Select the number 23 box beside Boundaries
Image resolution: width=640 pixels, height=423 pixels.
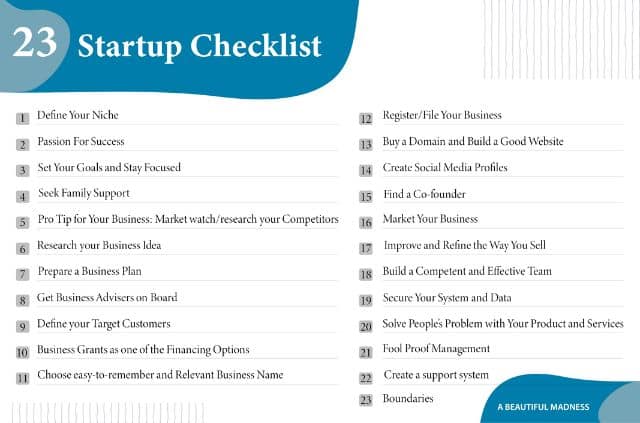point(366,400)
